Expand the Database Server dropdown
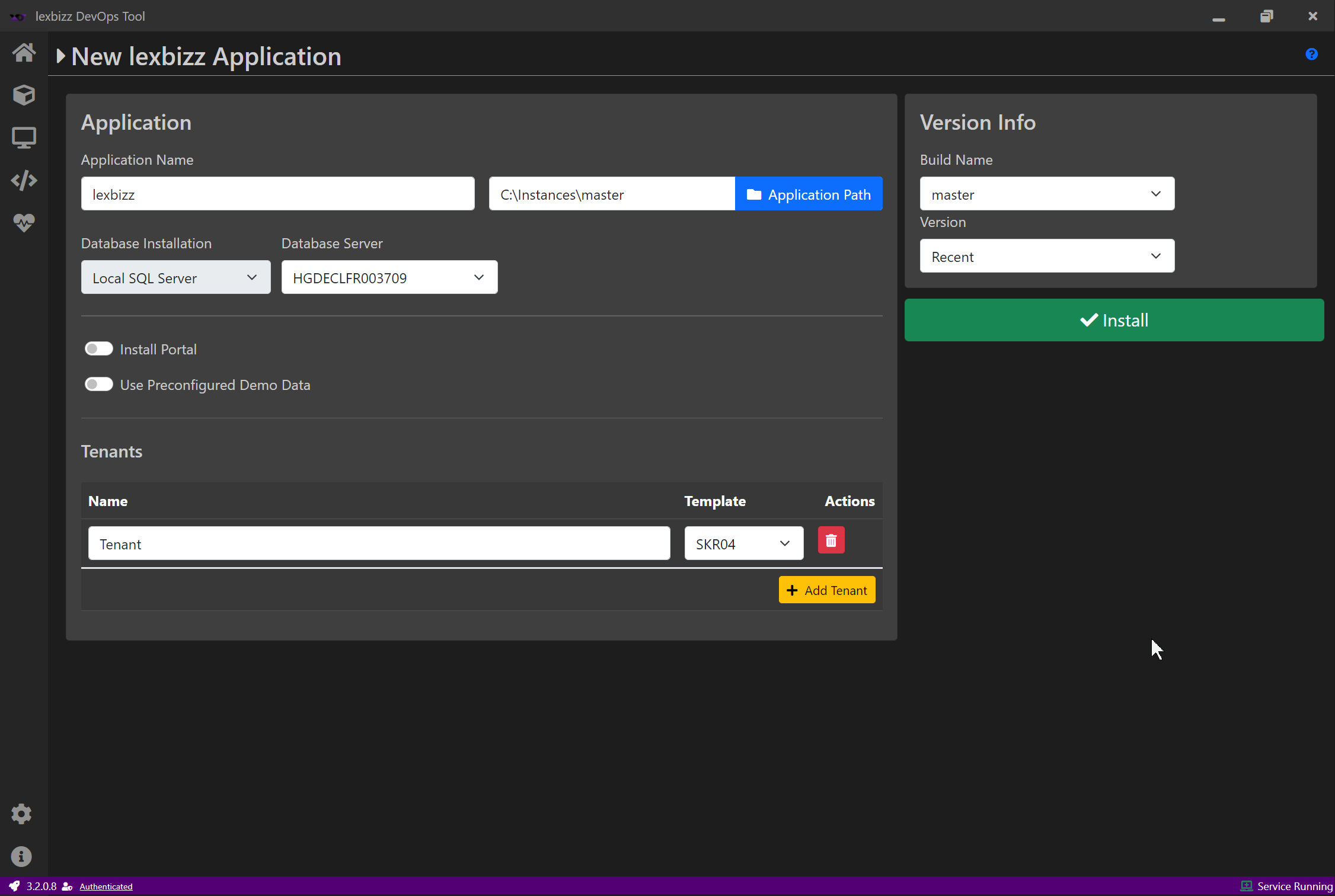Viewport: 1335px width, 896px height. 389,277
